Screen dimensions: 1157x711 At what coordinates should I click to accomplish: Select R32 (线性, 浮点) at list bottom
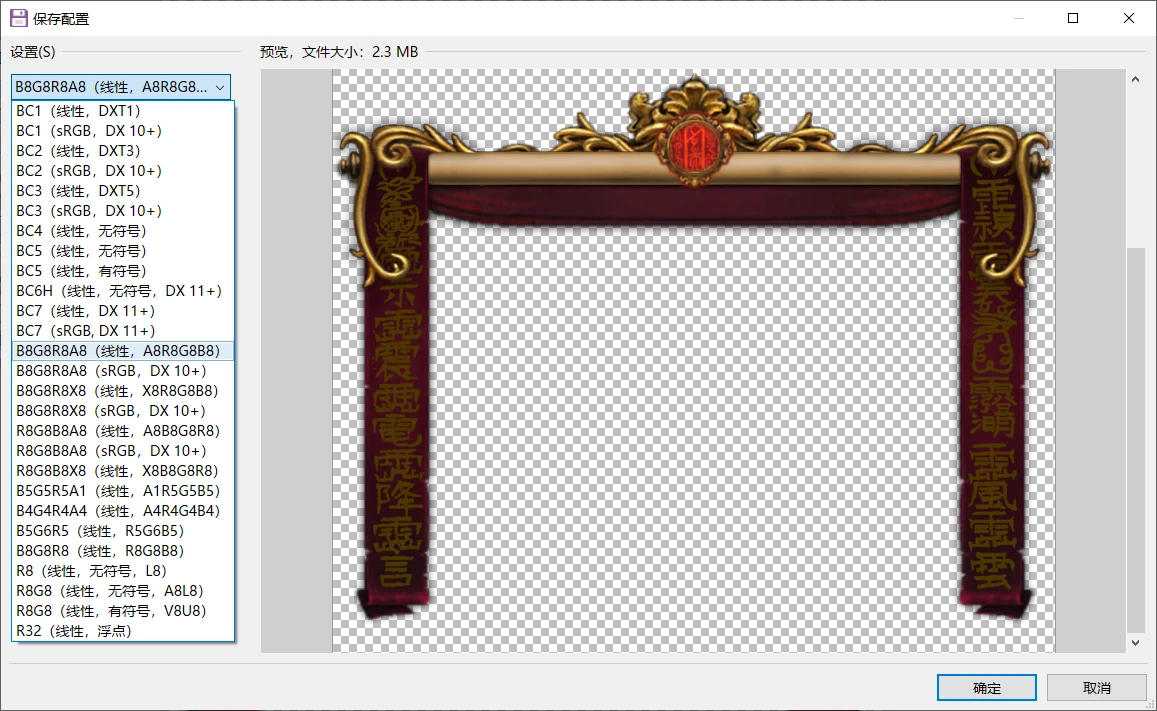(x=123, y=631)
